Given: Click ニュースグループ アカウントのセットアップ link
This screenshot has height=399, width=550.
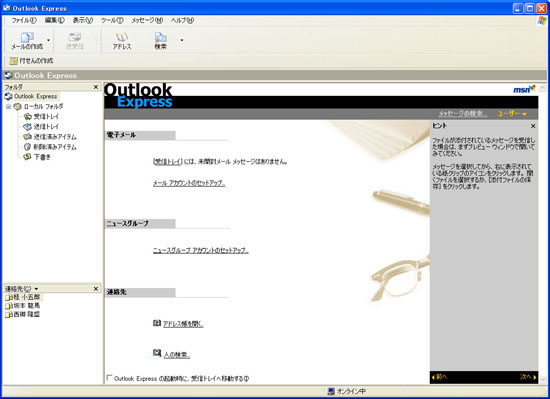Looking at the screenshot, I should pyautogui.click(x=200, y=250).
